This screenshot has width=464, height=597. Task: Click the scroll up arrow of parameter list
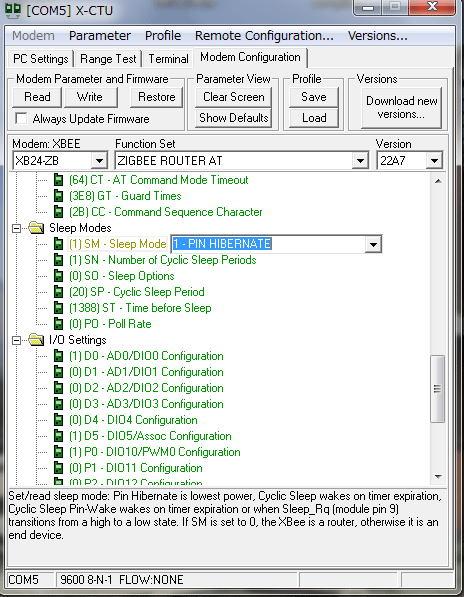(438, 180)
